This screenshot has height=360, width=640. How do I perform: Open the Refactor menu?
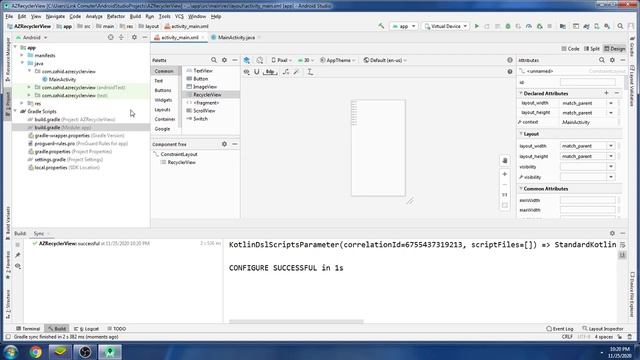pos(116,16)
